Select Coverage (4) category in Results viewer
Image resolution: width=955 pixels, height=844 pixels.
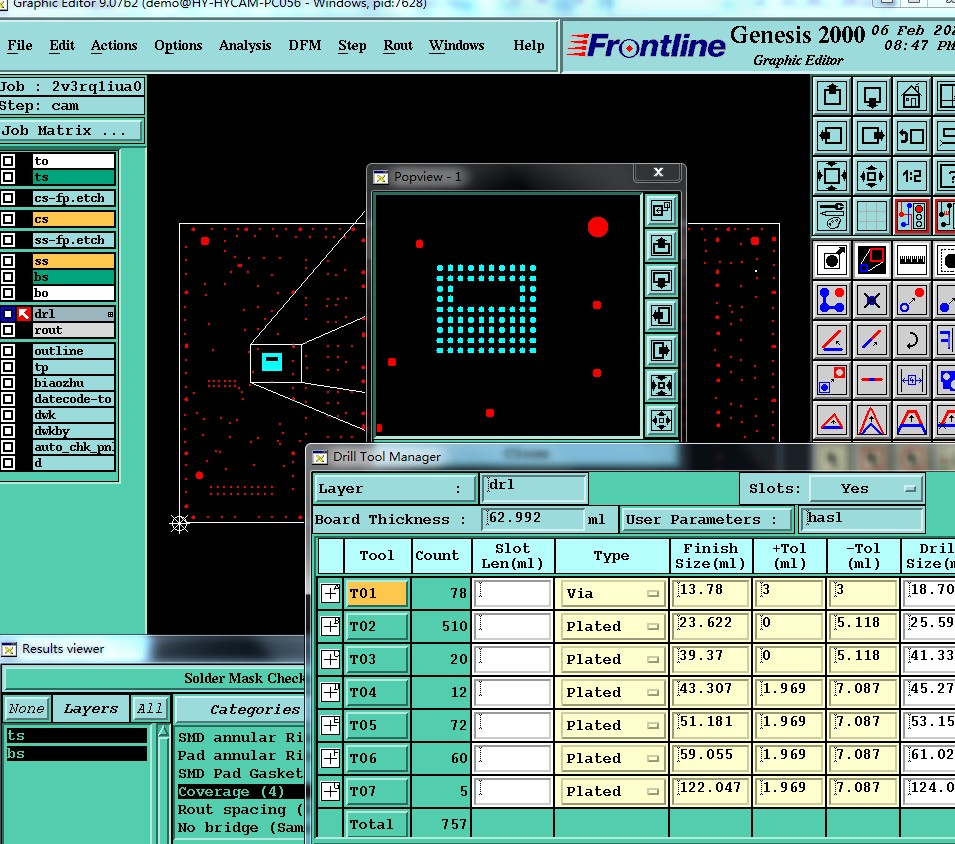240,792
